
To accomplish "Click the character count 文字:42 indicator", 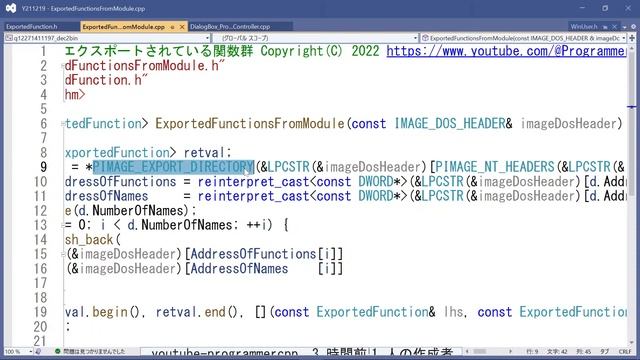I will pyautogui.click(x=558, y=351).
